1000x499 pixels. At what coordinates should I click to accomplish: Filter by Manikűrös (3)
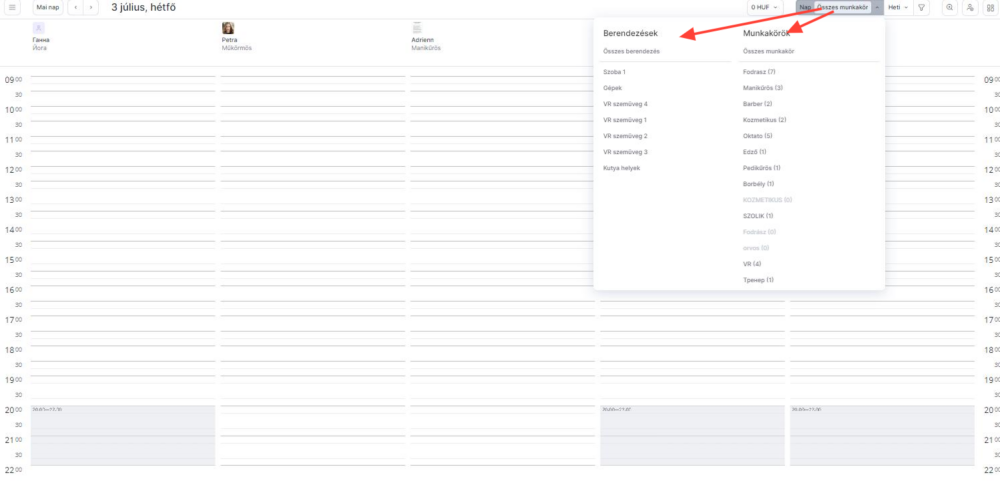tap(763, 88)
